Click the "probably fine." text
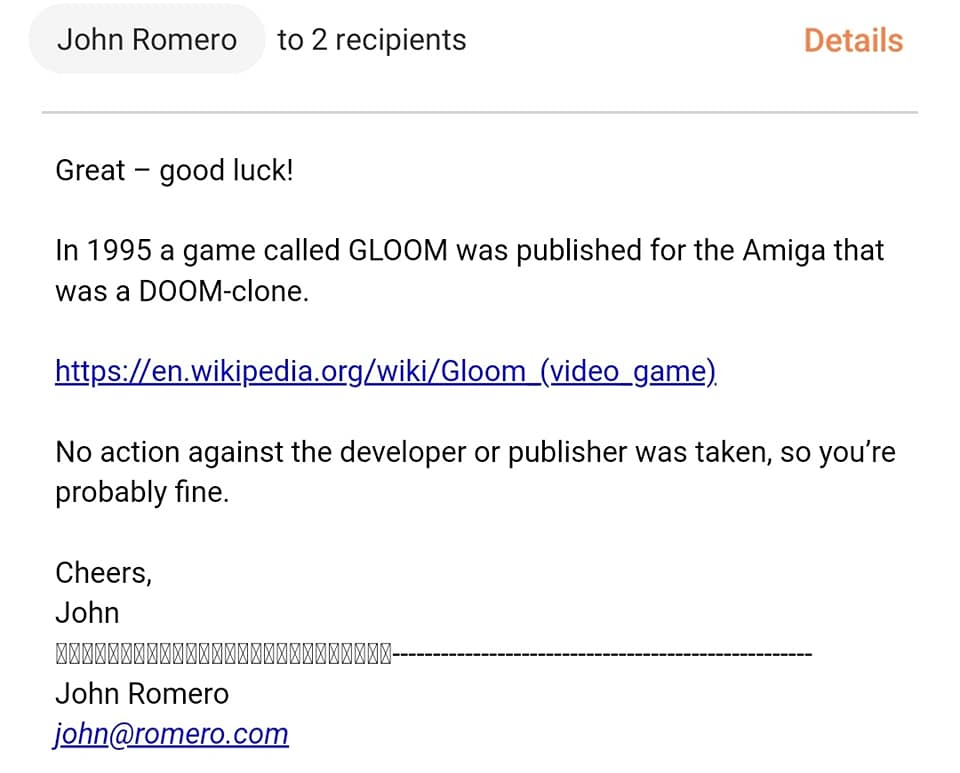This screenshot has height=773, width=960. tap(142, 493)
